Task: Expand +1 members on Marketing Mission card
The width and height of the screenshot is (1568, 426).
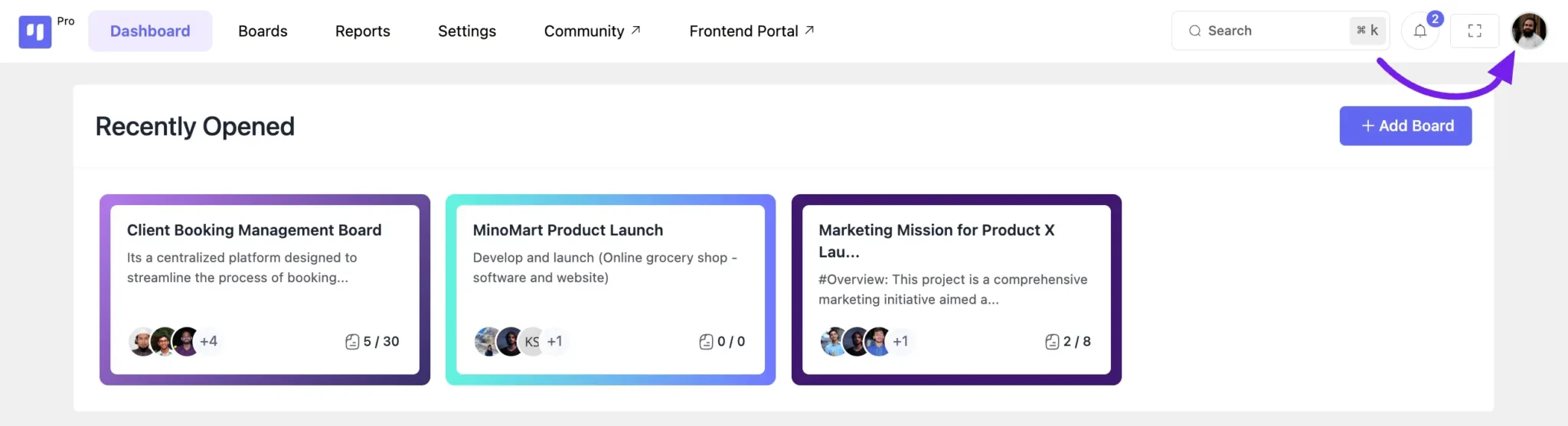Action: (900, 342)
